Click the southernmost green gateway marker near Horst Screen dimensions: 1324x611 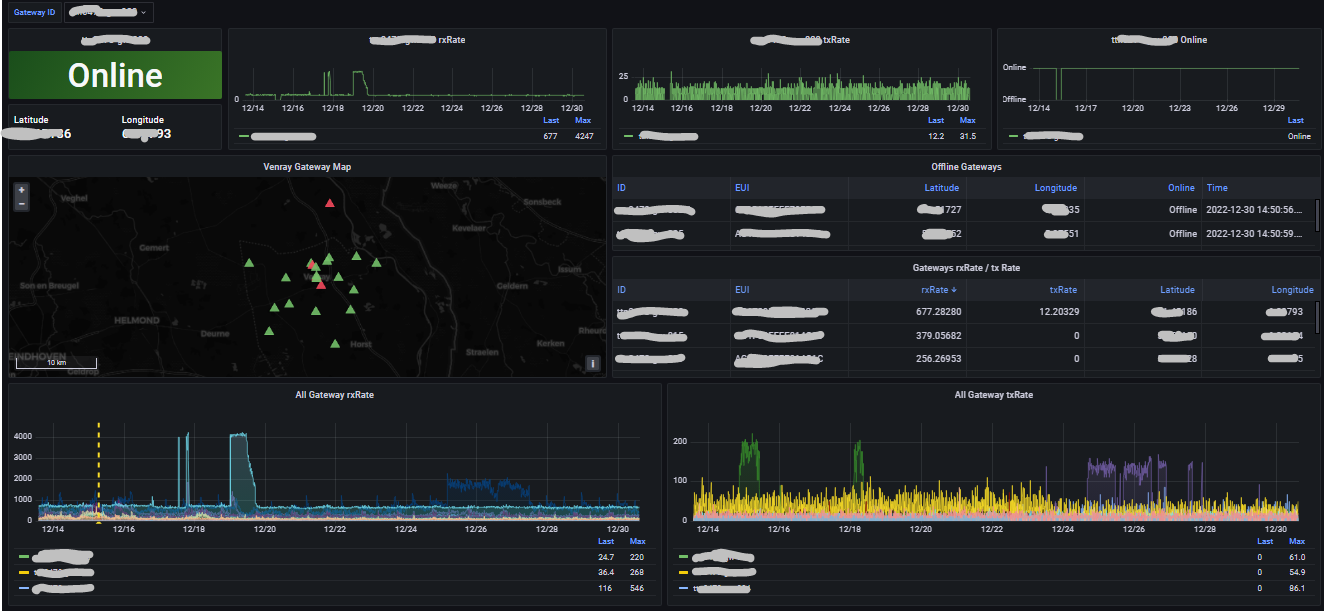tap(335, 345)
